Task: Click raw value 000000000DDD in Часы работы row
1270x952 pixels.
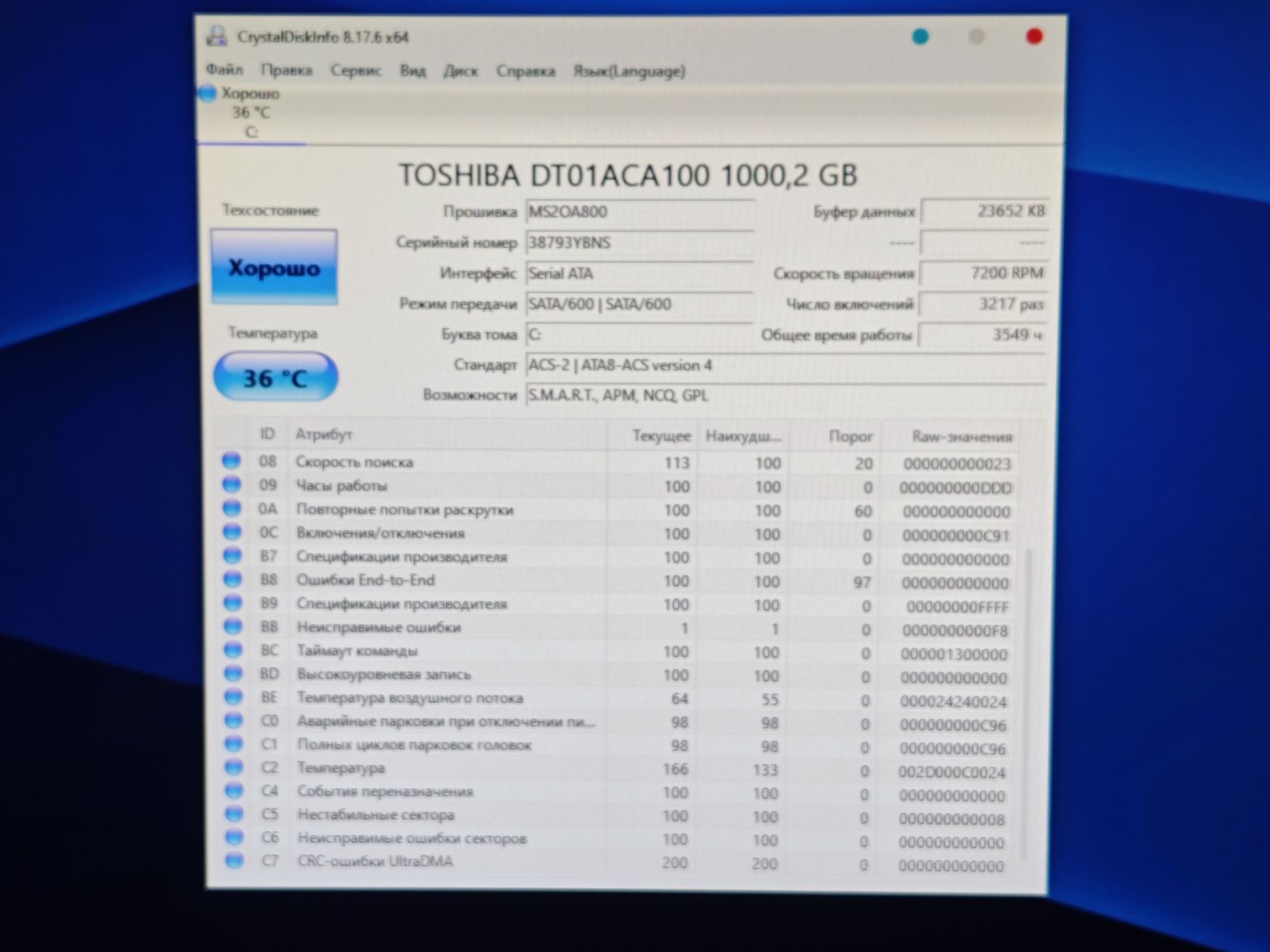Action: 955,488
